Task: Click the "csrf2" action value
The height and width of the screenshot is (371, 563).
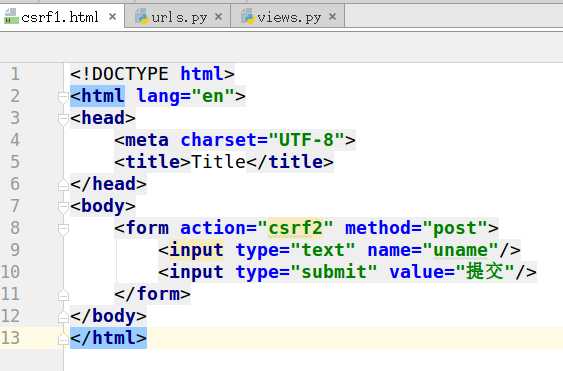Action: tap(295, 228)
